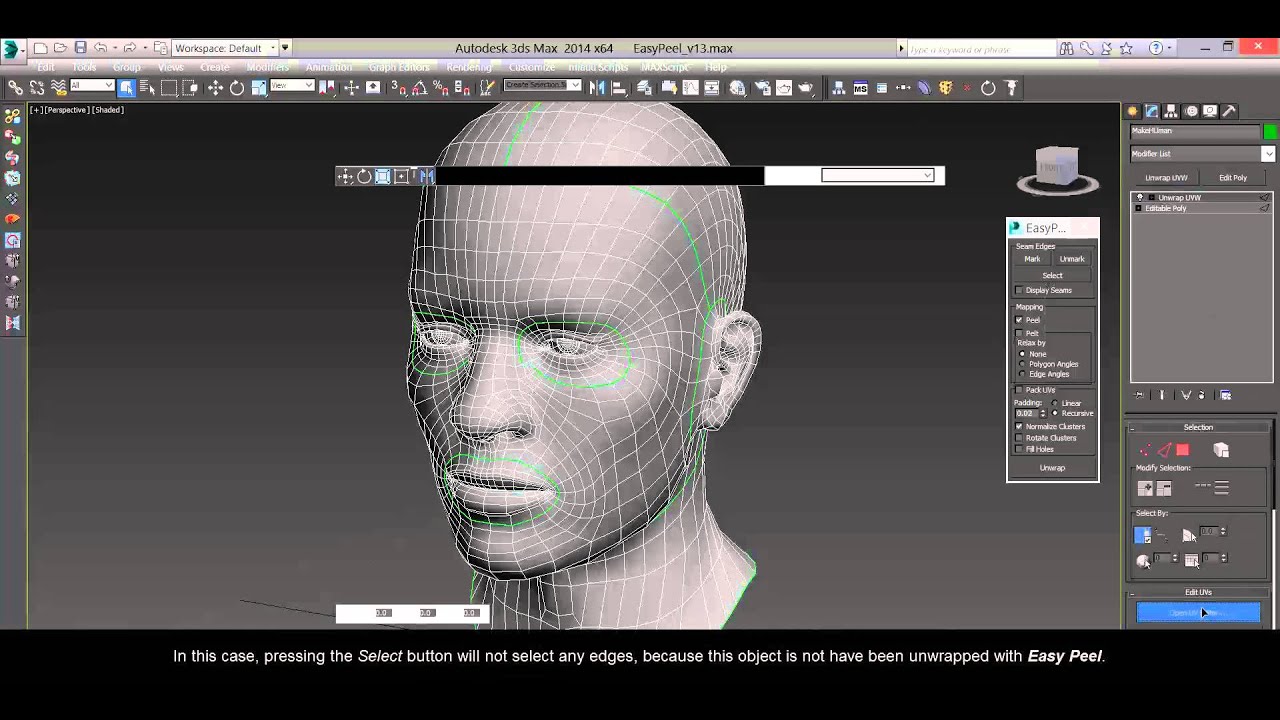Image resolution: width=1280 pixels, height=720 pixels.
Task: Click the Undo arrow in title bar
Action: [x=100, y=48]
